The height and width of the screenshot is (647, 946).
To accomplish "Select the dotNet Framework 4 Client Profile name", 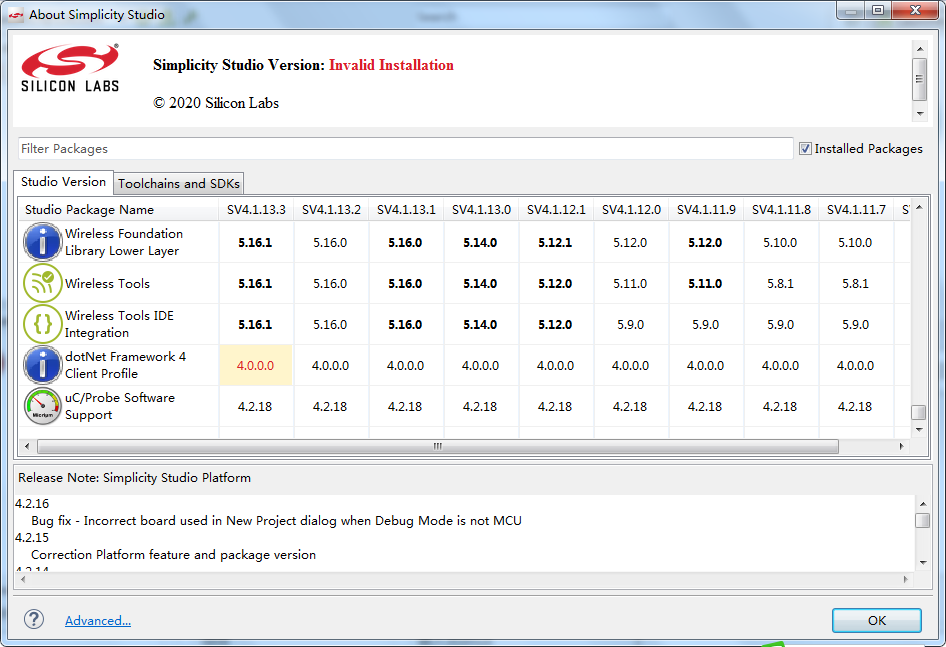I will pyautogui.click(x=125, y=365).
